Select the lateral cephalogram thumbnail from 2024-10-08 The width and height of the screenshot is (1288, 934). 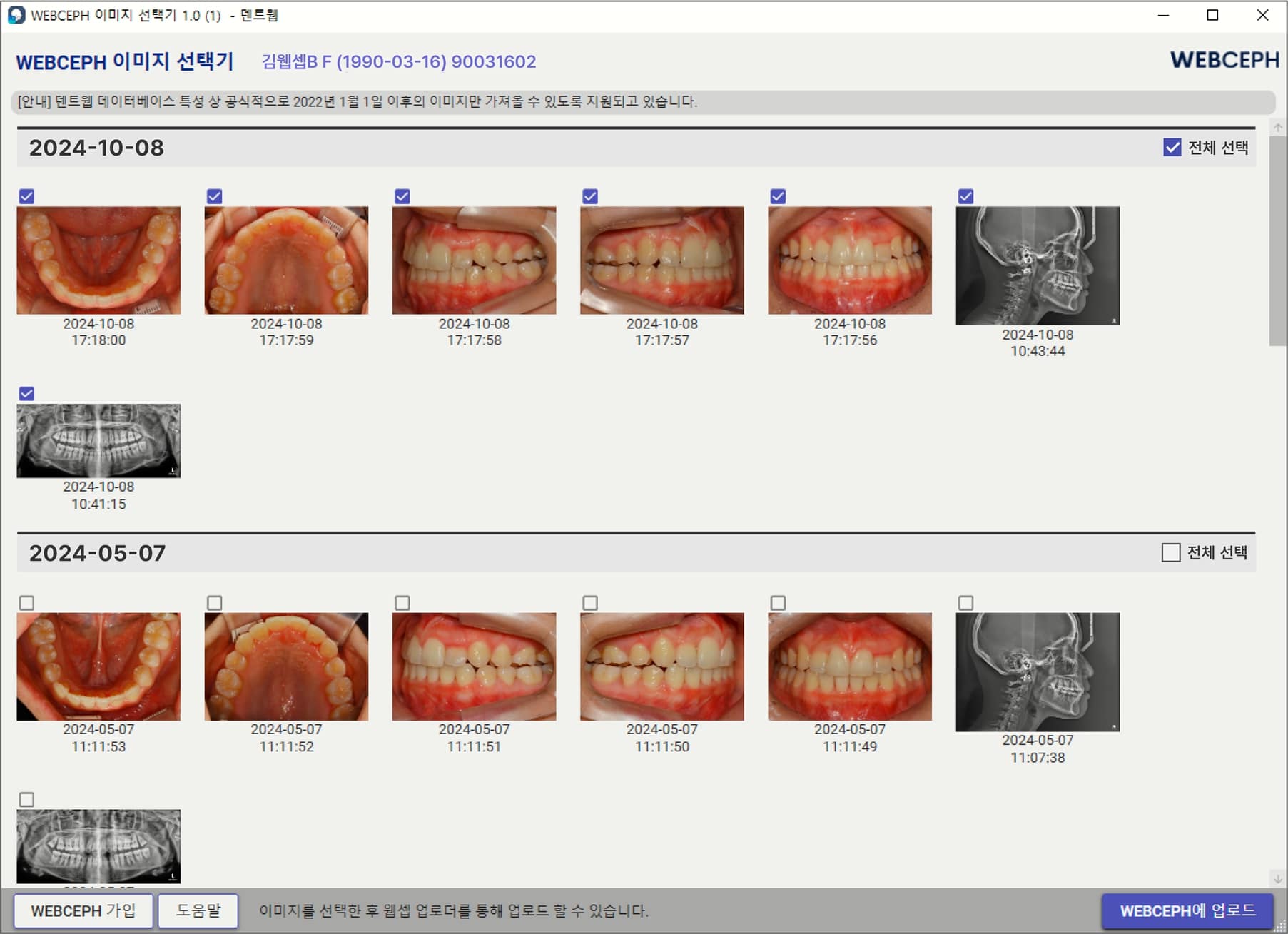(1037, 265)
